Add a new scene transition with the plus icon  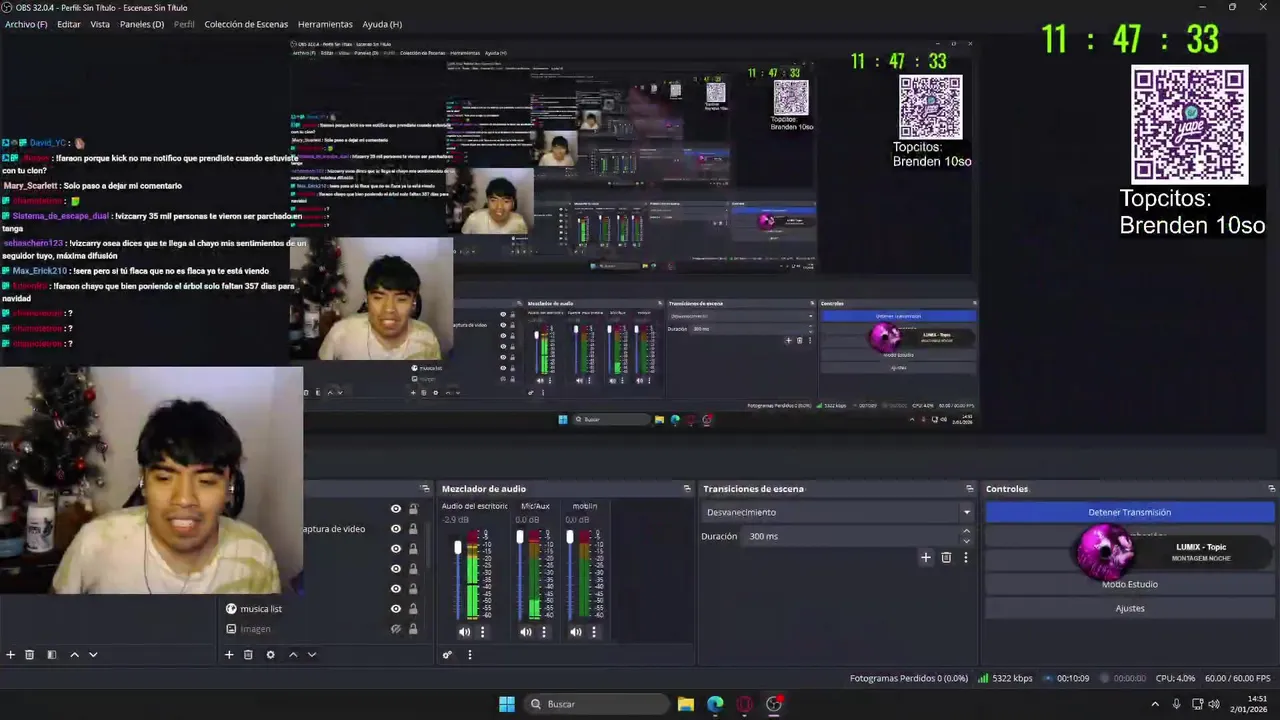click(926, 558)
